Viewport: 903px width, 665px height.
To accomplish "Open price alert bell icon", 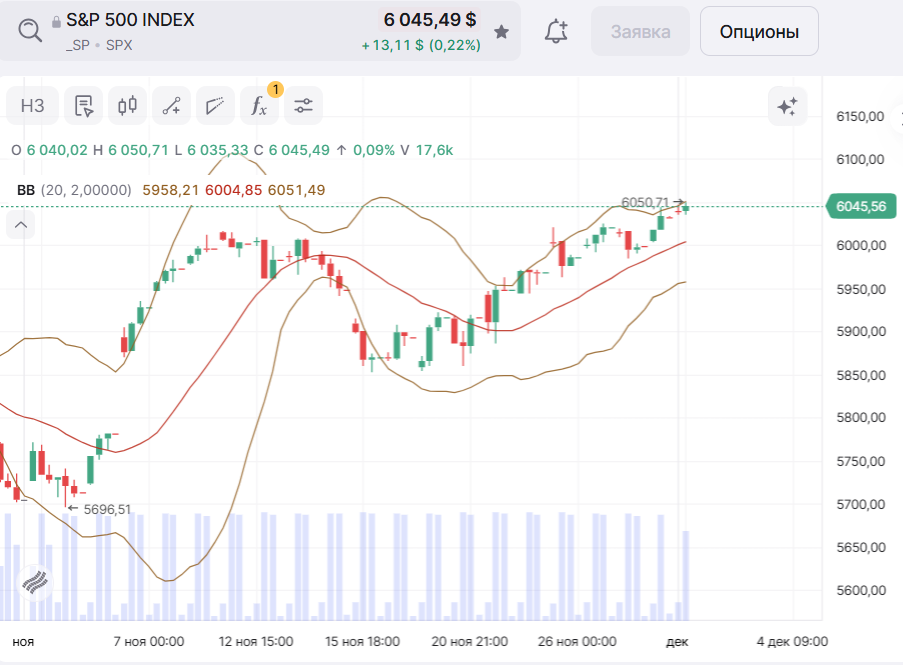I will pyautogui.click(x=556, y=31).
